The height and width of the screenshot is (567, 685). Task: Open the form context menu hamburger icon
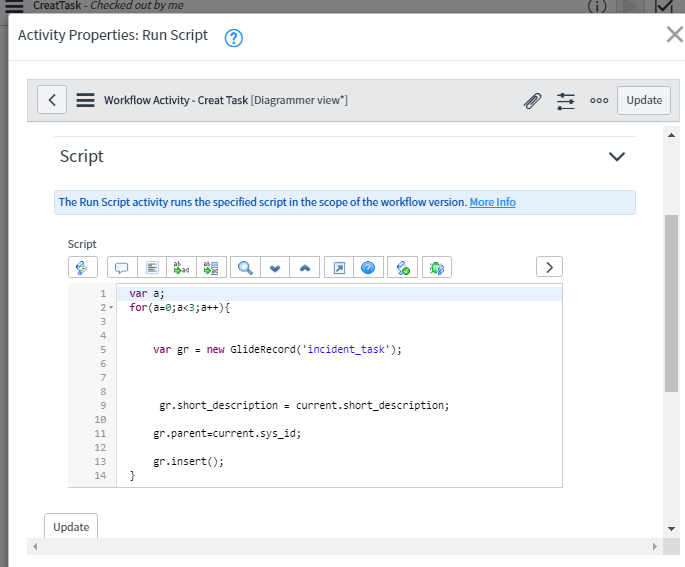pyautogui.click(x=85, y=100)
